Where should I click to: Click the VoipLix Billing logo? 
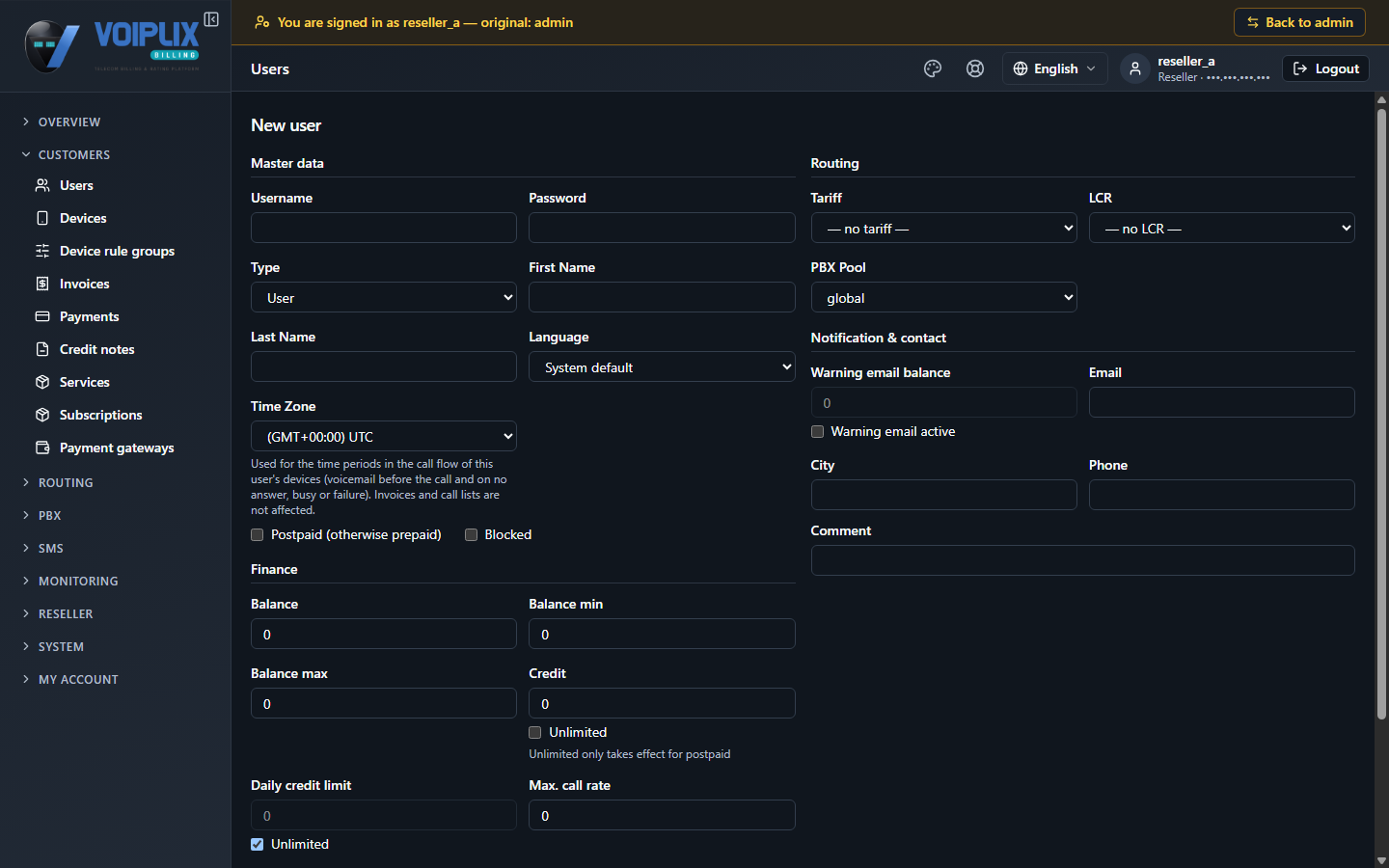[x=112, y=45]
